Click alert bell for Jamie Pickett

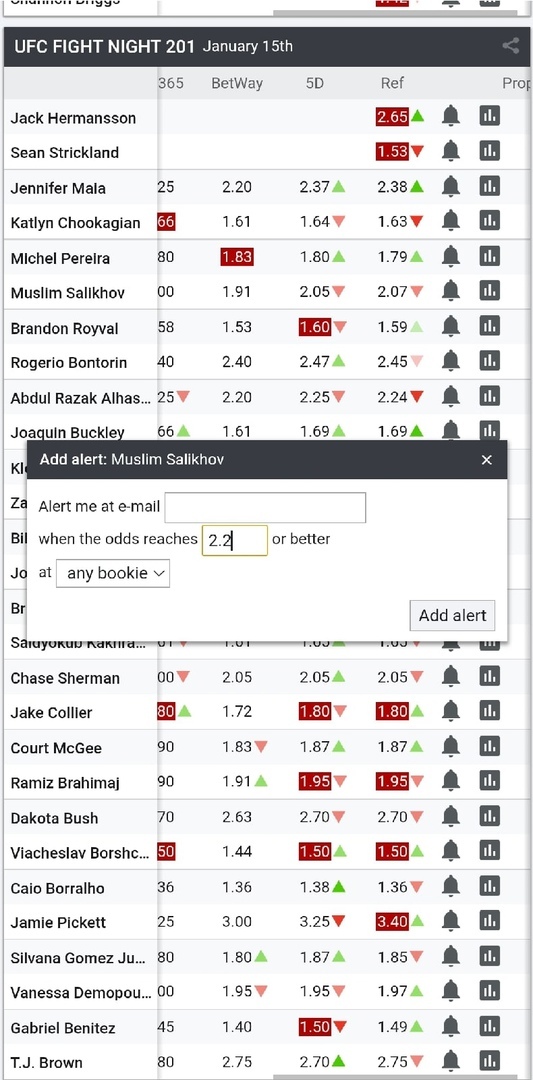point(451,921)
